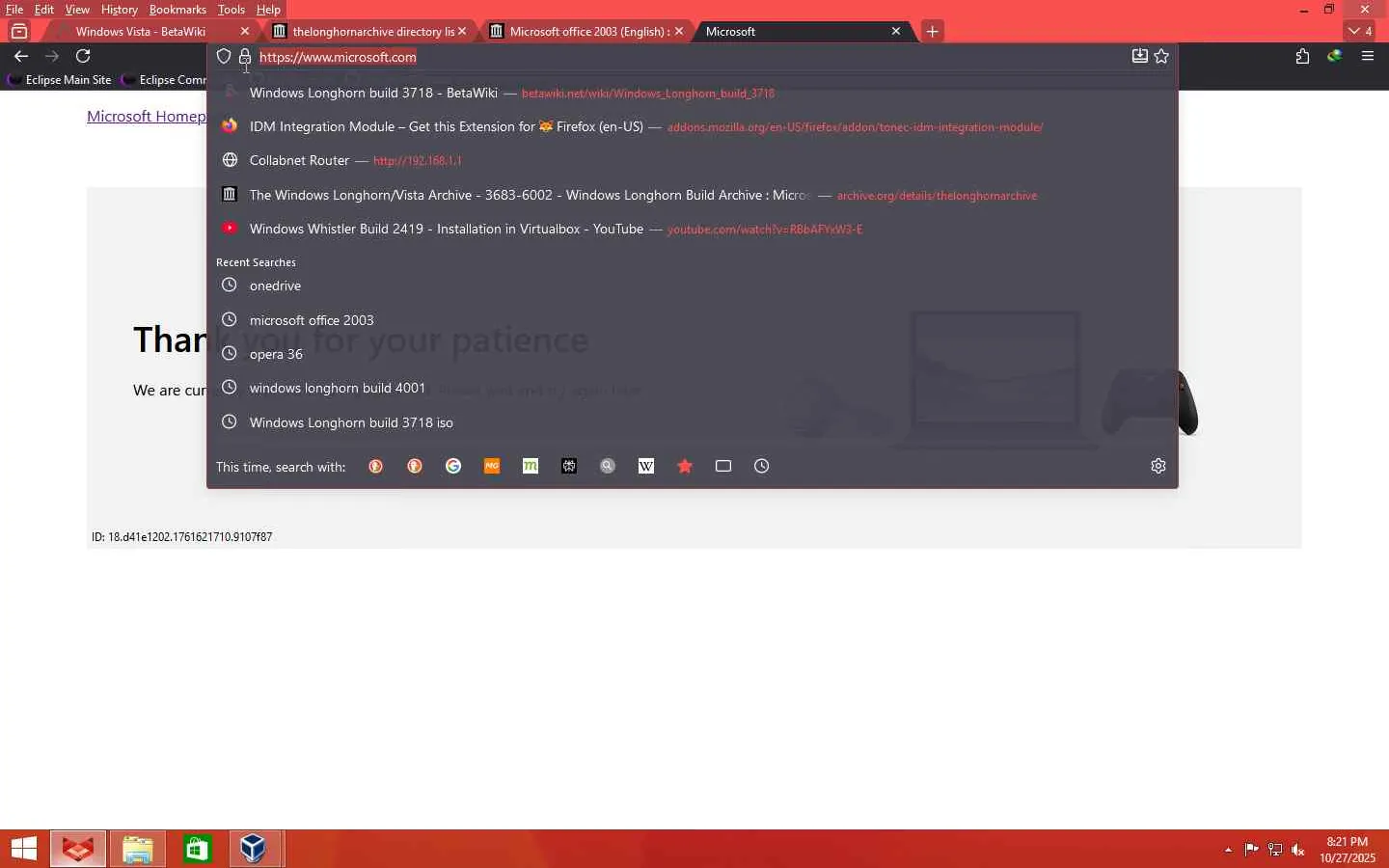
Task: Select the Collabnet Router suggestion
Action: coord(693,160)
